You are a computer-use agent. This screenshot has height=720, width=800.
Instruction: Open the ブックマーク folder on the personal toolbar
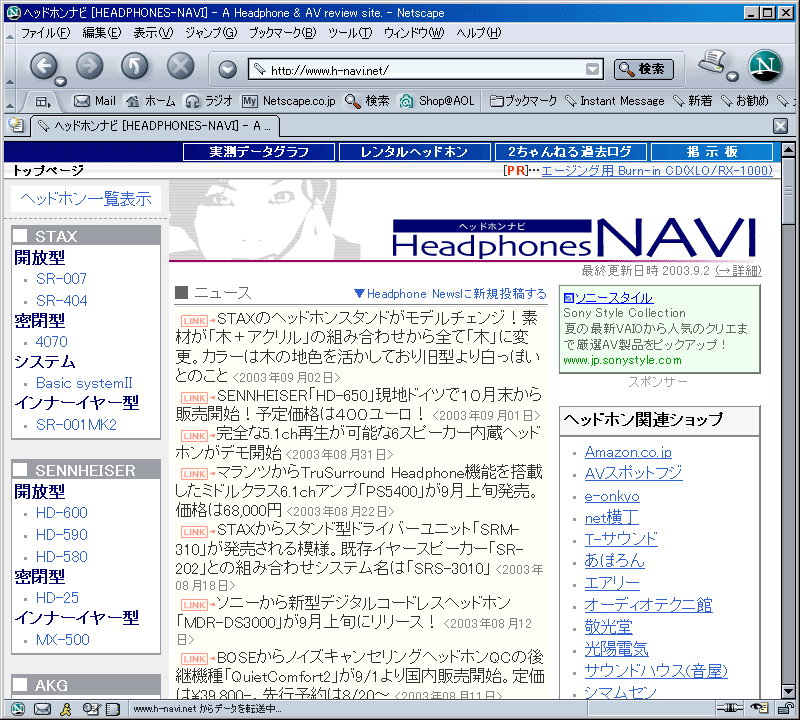(x=523, y=101)
